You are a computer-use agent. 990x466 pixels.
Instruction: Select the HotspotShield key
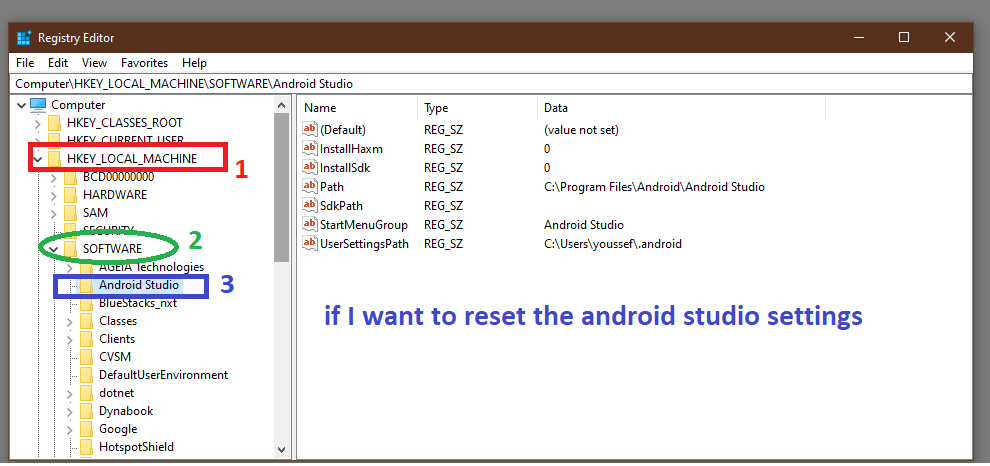click(x=136, y=447)
